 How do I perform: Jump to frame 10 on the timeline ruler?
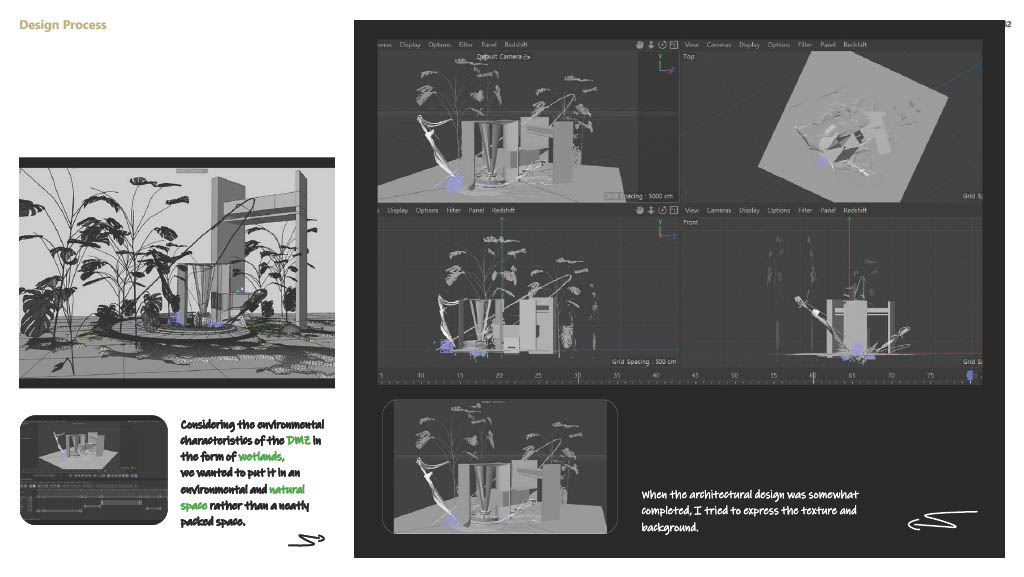tap(421, 375)
